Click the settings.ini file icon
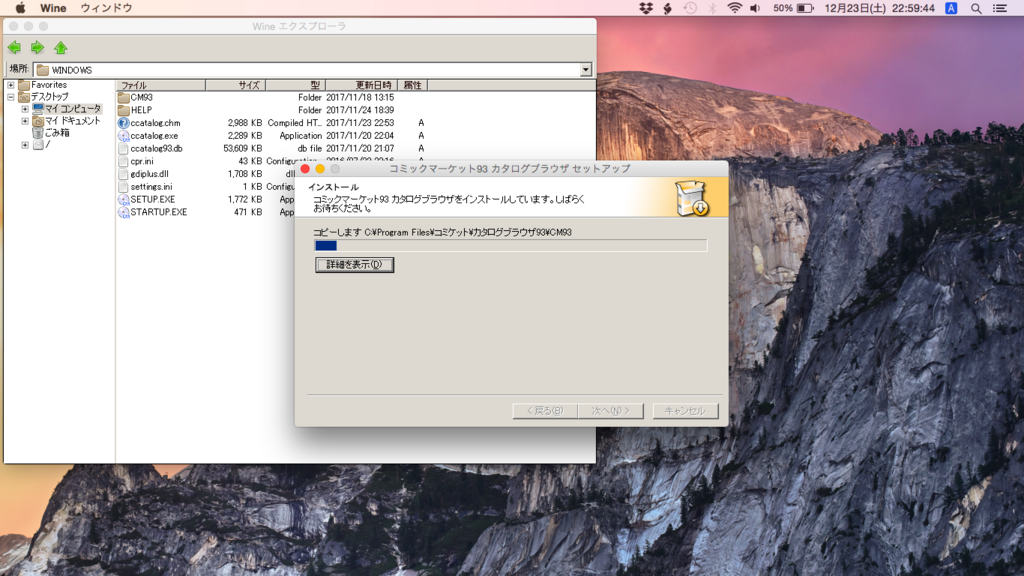The image size is (1024, 576). pos(123,187)
